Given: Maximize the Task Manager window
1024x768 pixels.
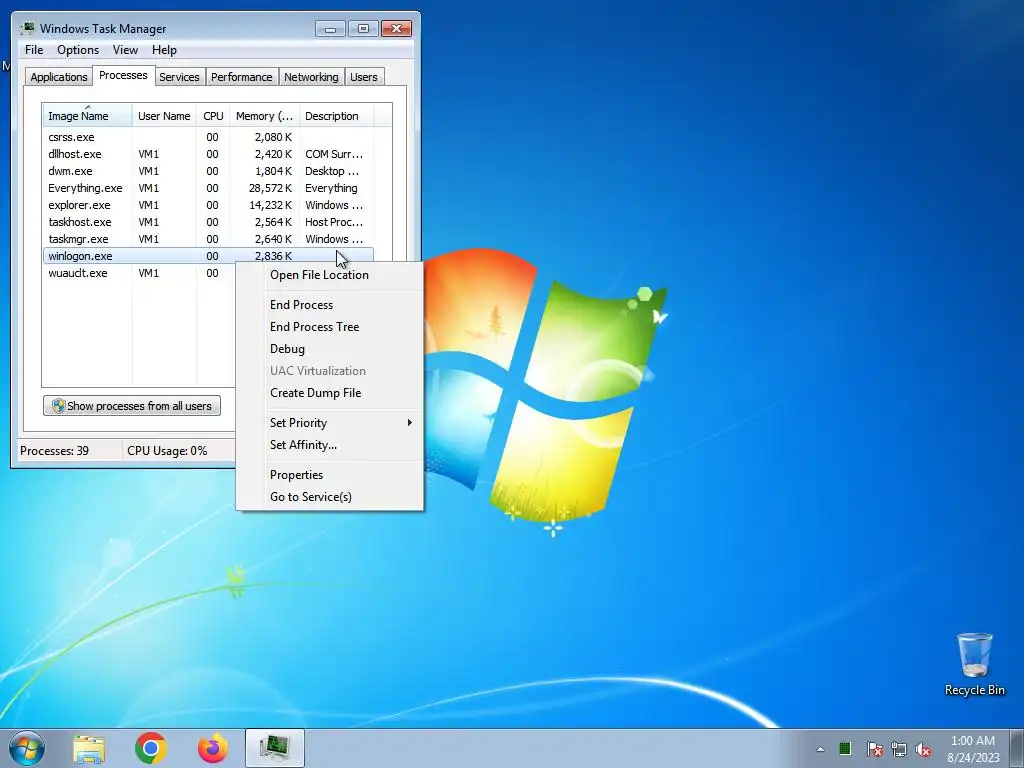Looking at the screenshot, I should [x=363, y=29].
